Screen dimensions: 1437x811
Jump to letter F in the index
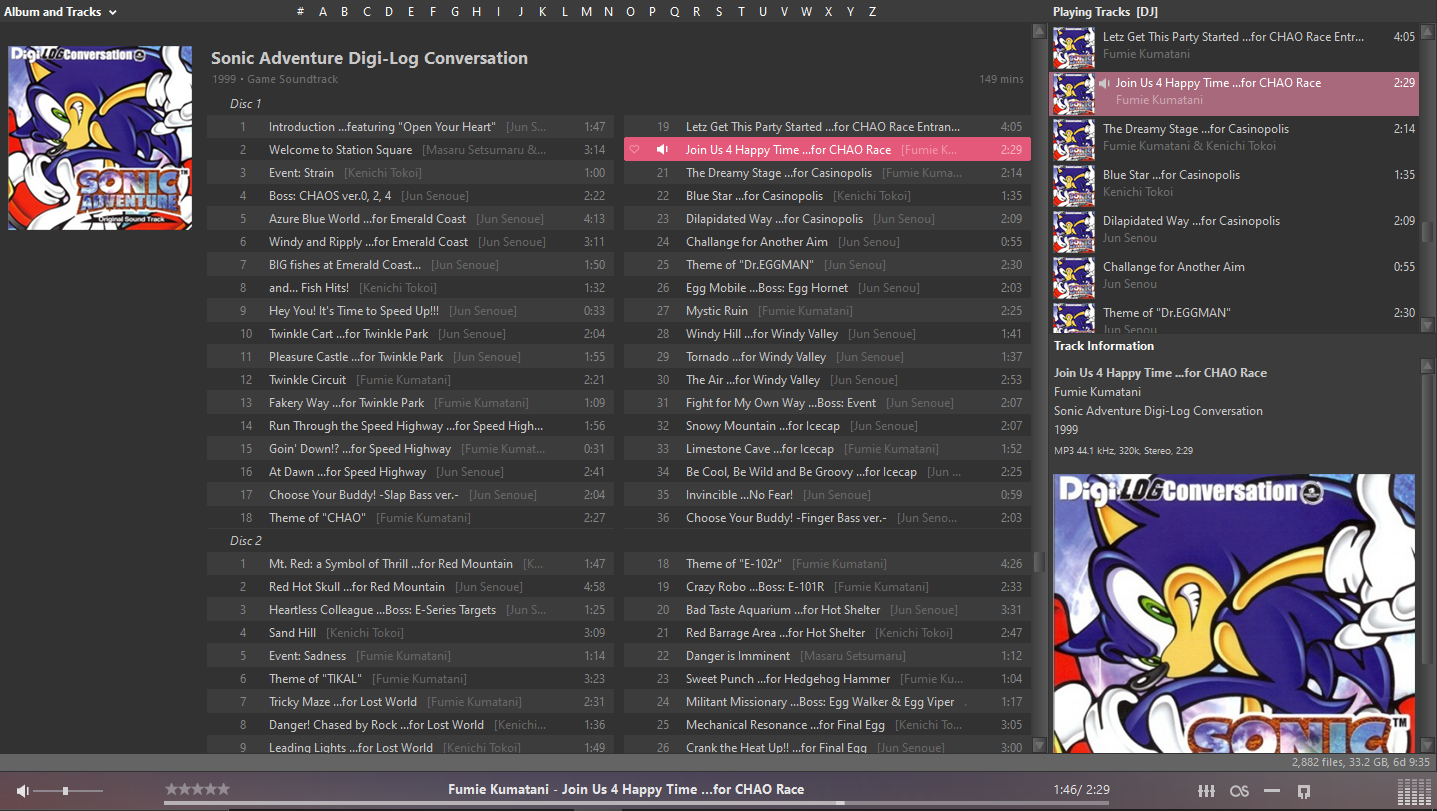click(433, 12)
